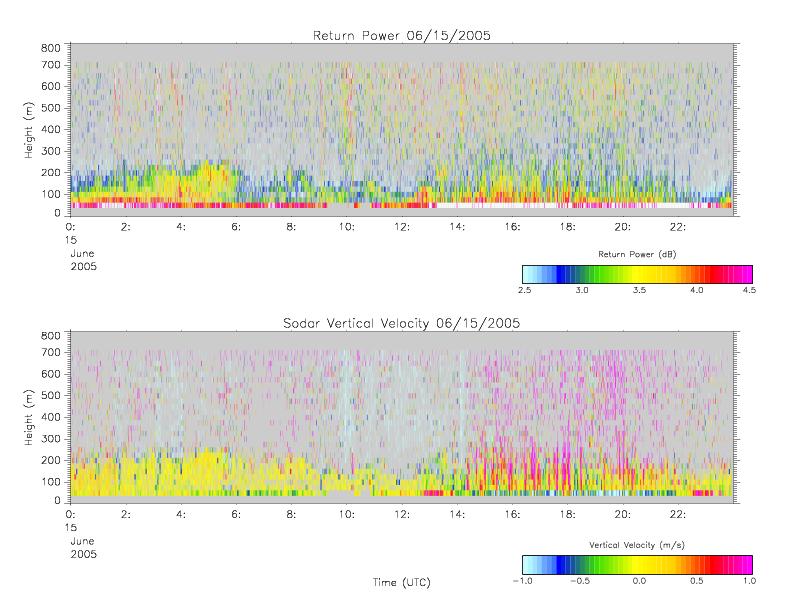Click the '400' height tick on Vertical Velocity plot
Screen dimensions: 791x611
[50, 417]
